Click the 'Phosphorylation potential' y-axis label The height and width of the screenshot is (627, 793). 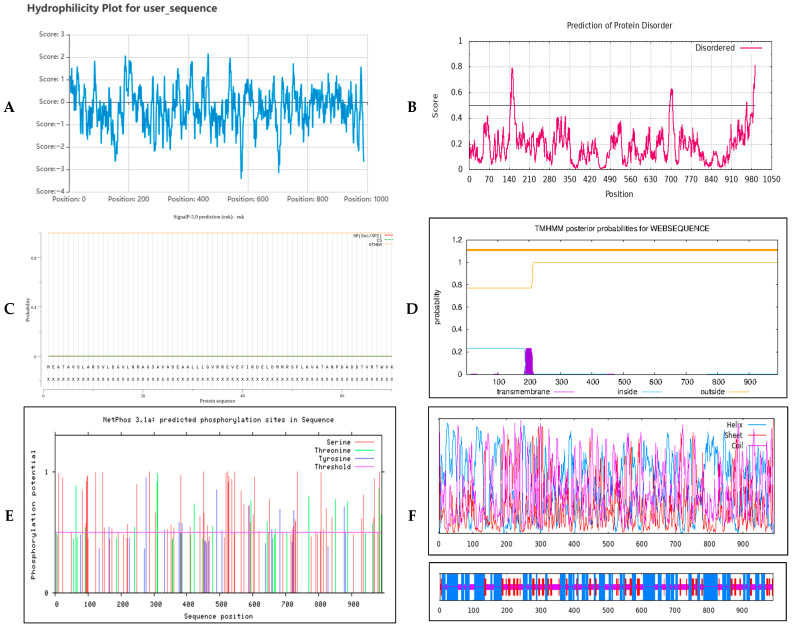[x=33, y=514]
